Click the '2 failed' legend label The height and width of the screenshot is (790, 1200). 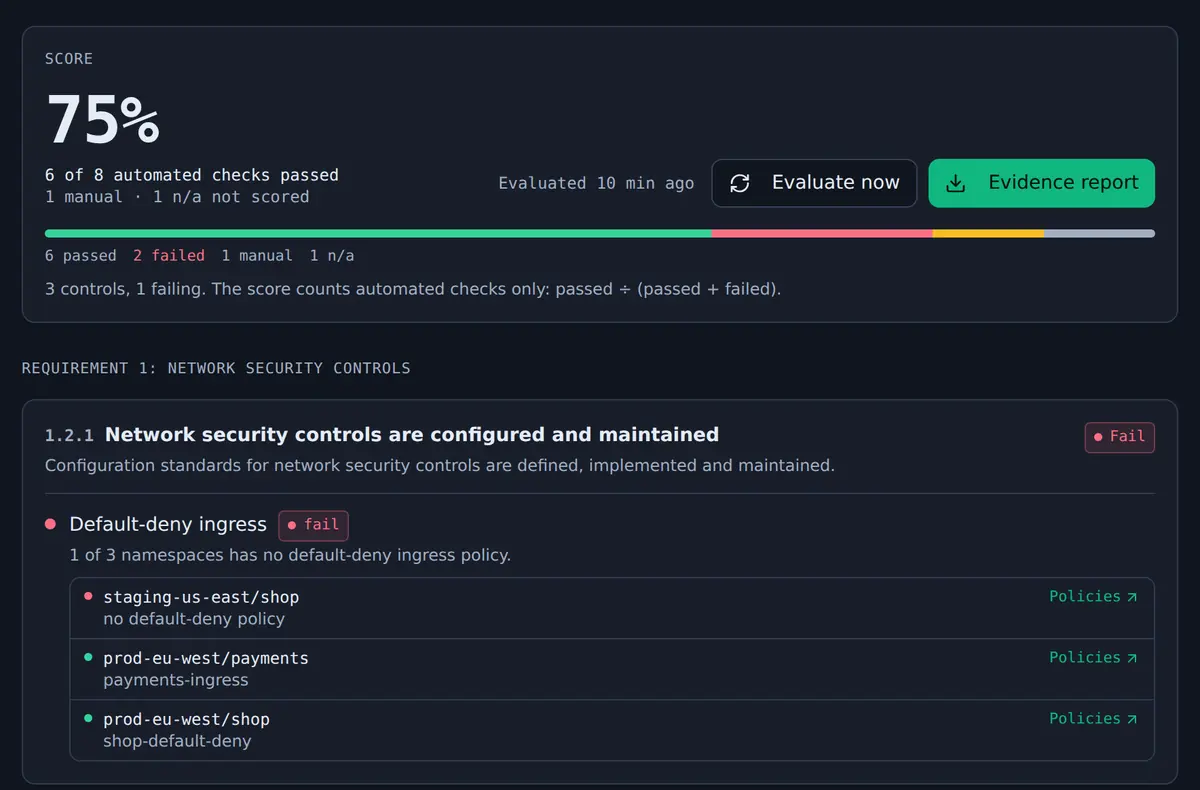[169, 256]
